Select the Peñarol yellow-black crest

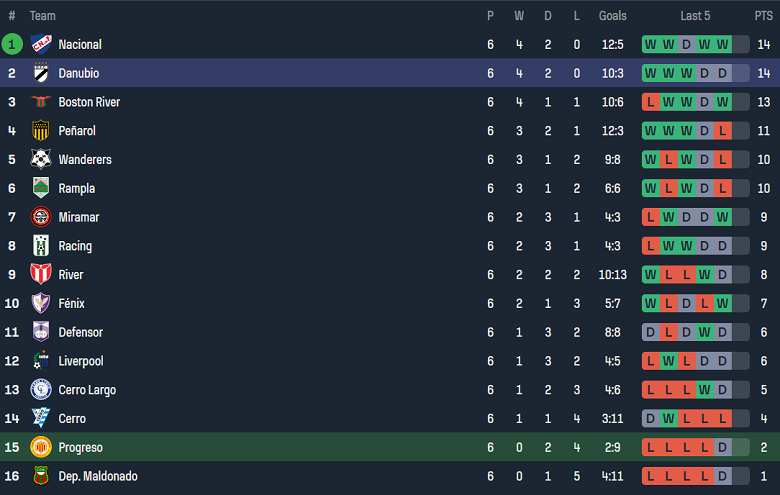coord(41,131)
